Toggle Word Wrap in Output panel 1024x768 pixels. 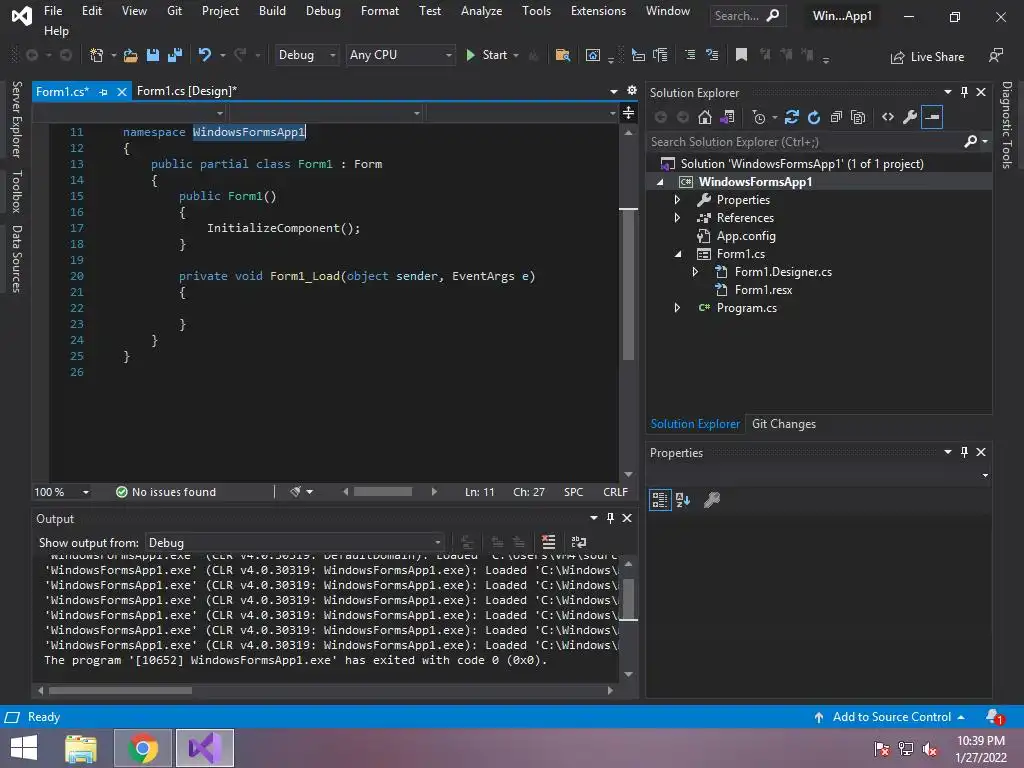click(x=579, y=542)
